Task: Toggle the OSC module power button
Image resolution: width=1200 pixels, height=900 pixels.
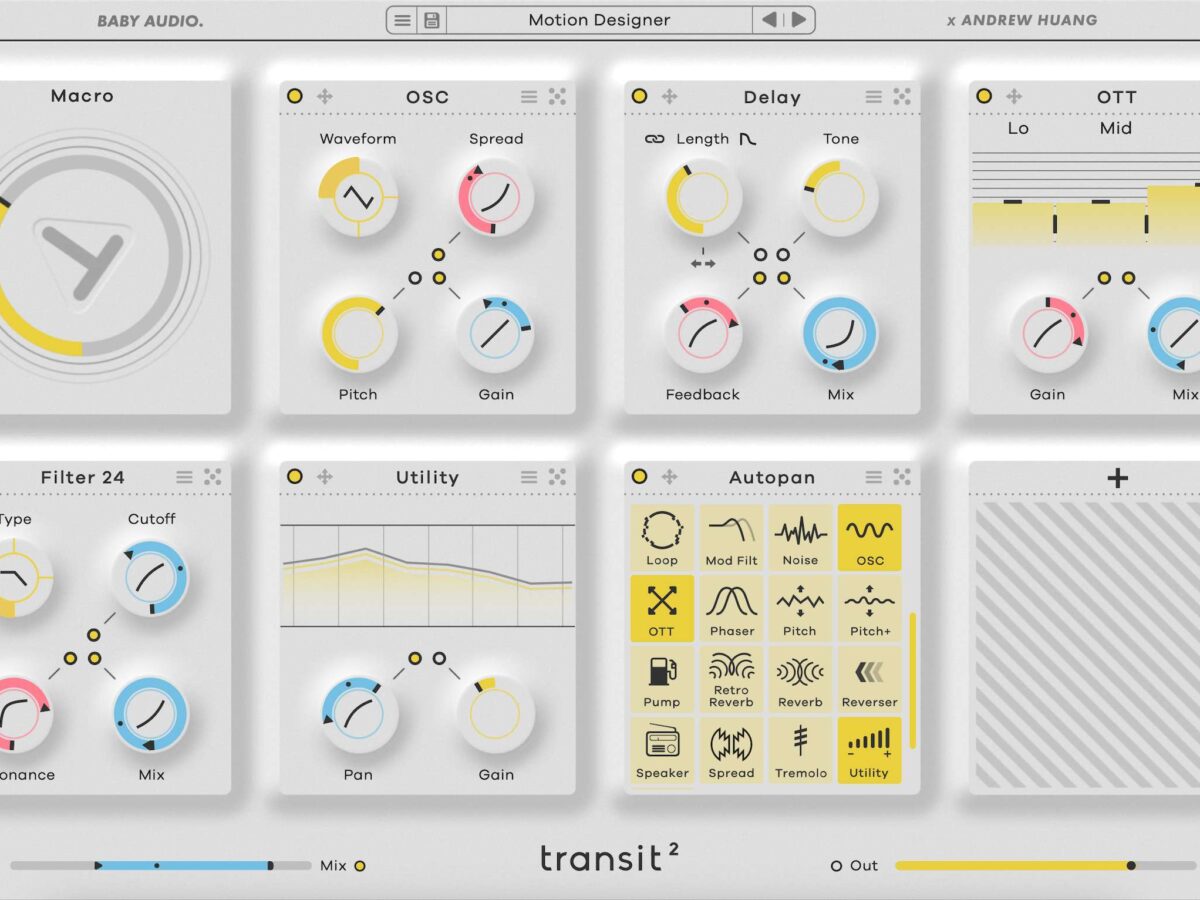Action: [x=294, y=97]
